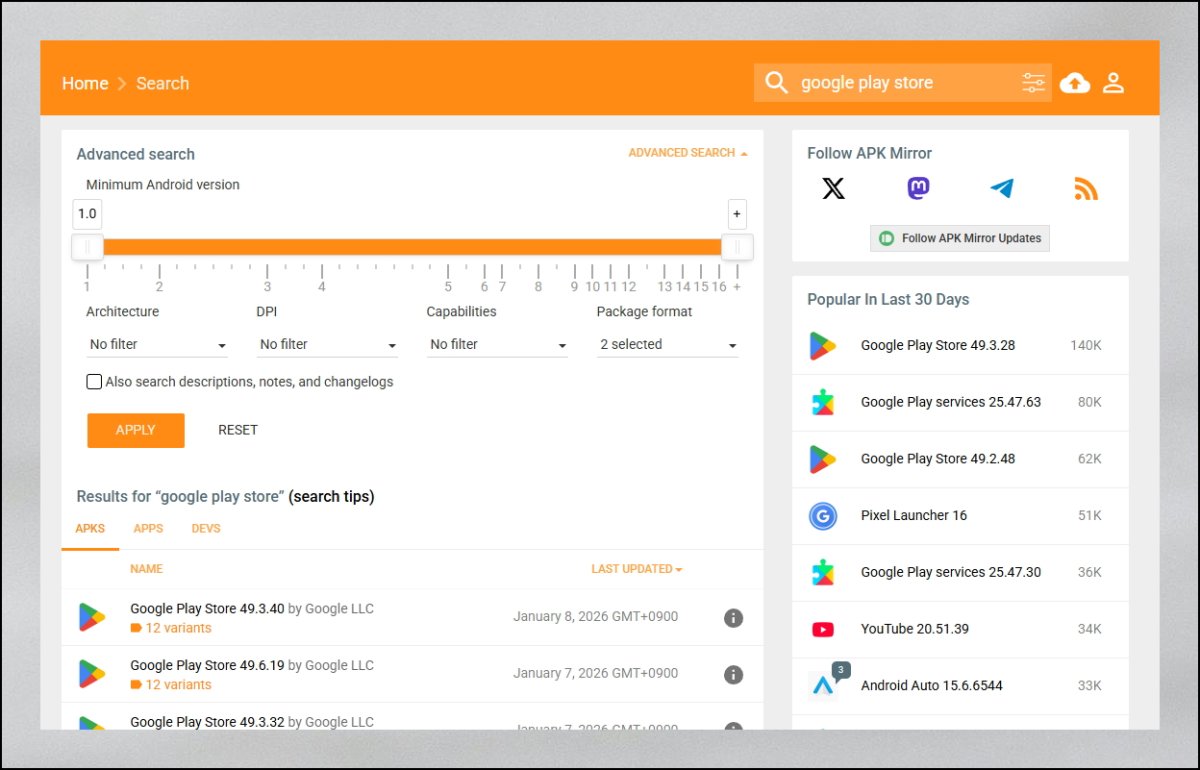Open the Package format dropdown

coord(667,344)
